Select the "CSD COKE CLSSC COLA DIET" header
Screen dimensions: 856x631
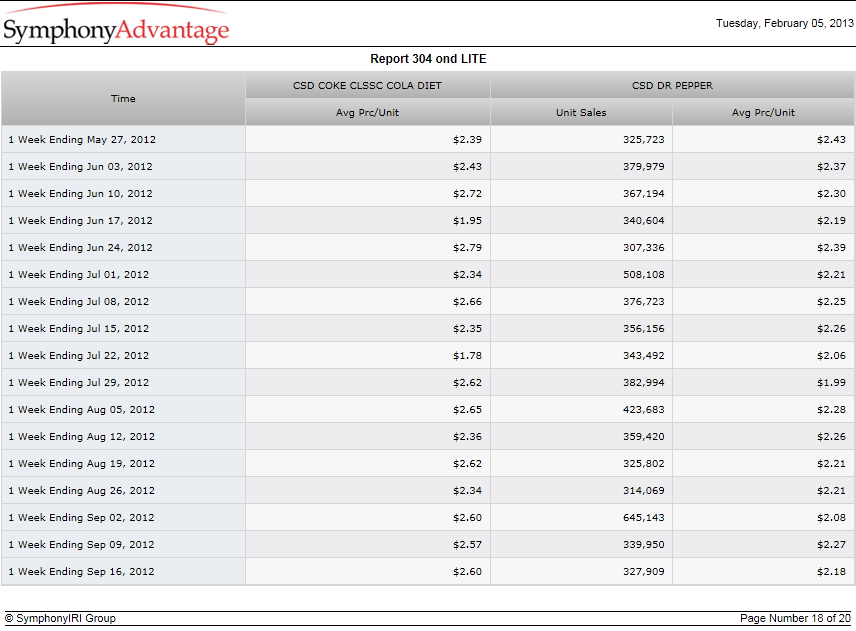[x=367, y=86]
